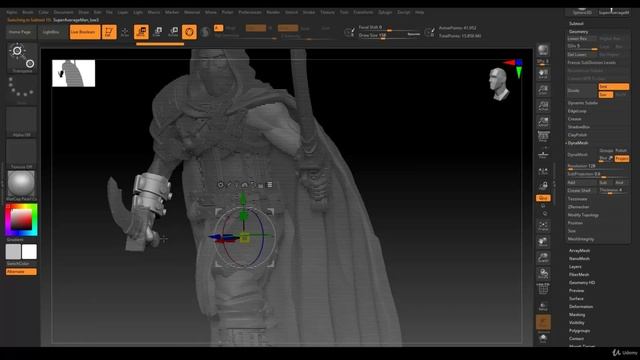Click the orange Solo mode icon
The width and height of the screenshot is (640, 360).
pyautogui.click(x=543, y=322)
